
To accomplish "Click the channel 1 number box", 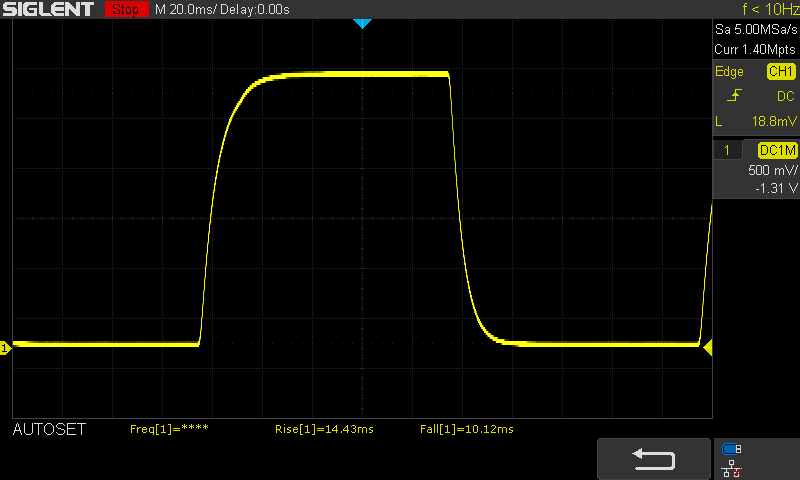I will point(727,150).
